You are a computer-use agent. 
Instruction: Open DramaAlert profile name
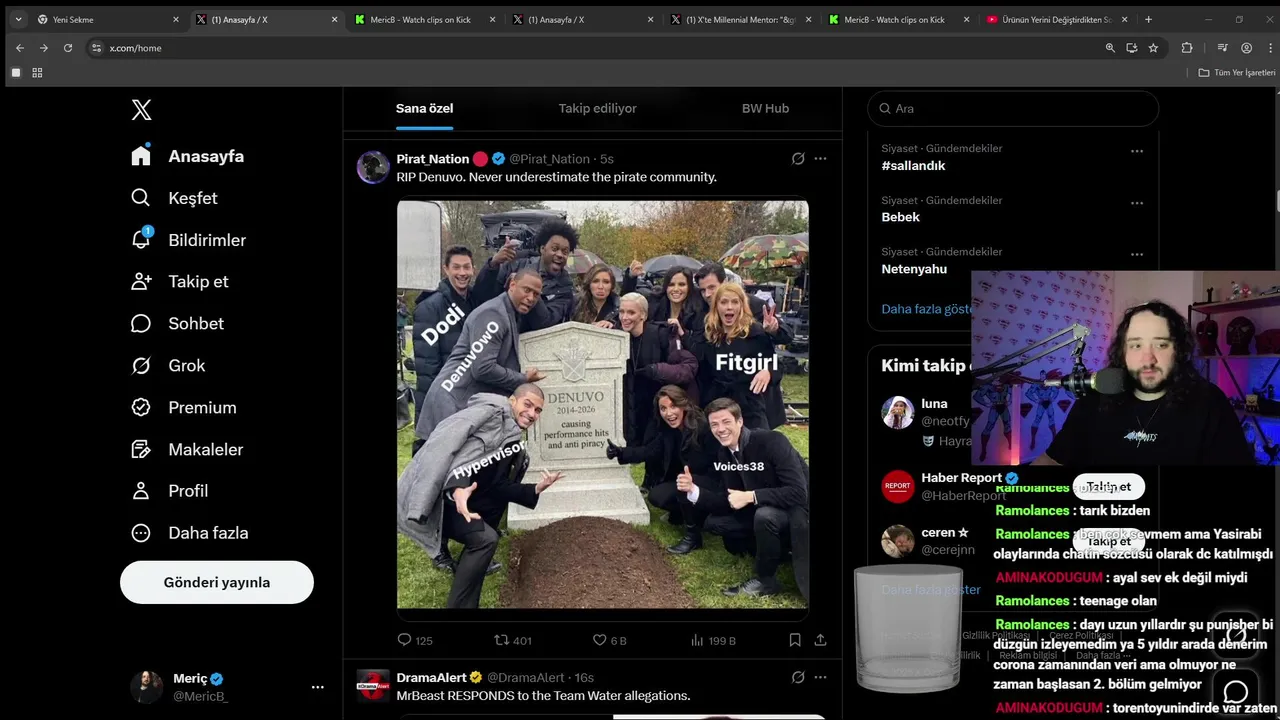431,677
